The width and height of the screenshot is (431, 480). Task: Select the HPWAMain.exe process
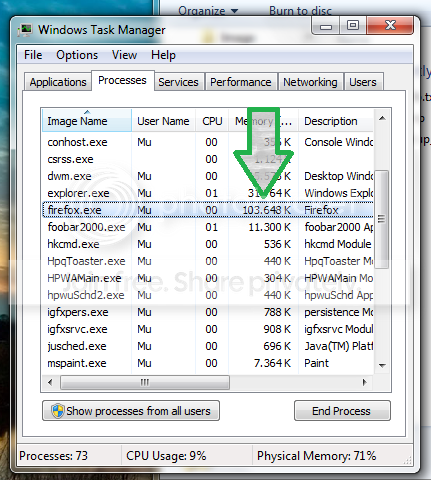tap(208, 278)
